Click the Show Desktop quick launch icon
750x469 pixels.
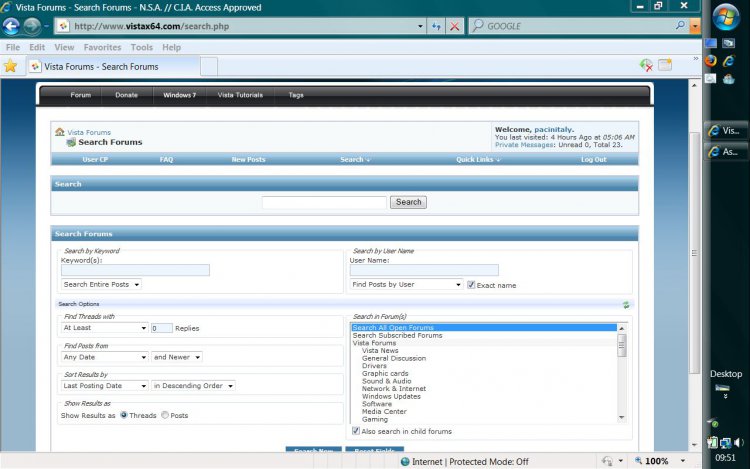pos(711,44)
